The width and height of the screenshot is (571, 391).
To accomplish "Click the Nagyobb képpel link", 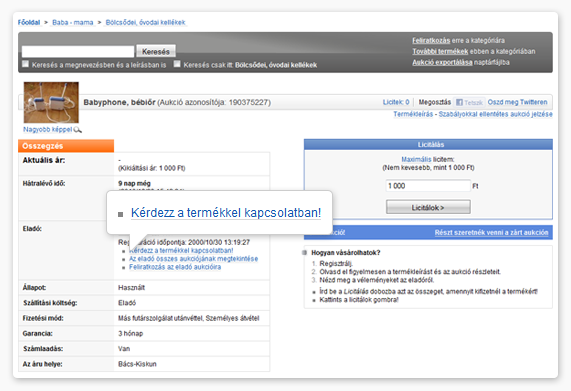I will 48,130.
